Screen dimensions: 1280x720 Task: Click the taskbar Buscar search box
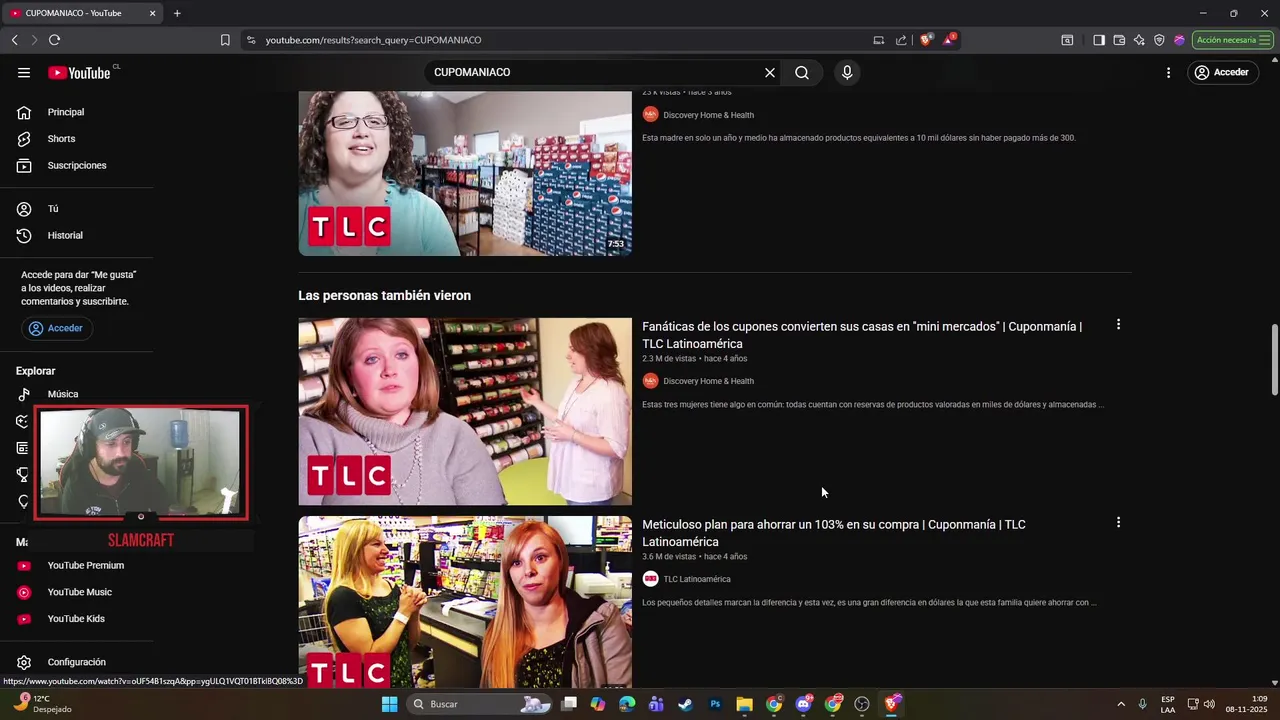480,704
